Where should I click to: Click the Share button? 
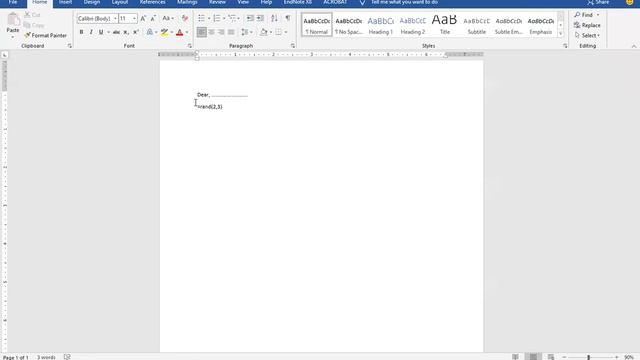[598, 2]
